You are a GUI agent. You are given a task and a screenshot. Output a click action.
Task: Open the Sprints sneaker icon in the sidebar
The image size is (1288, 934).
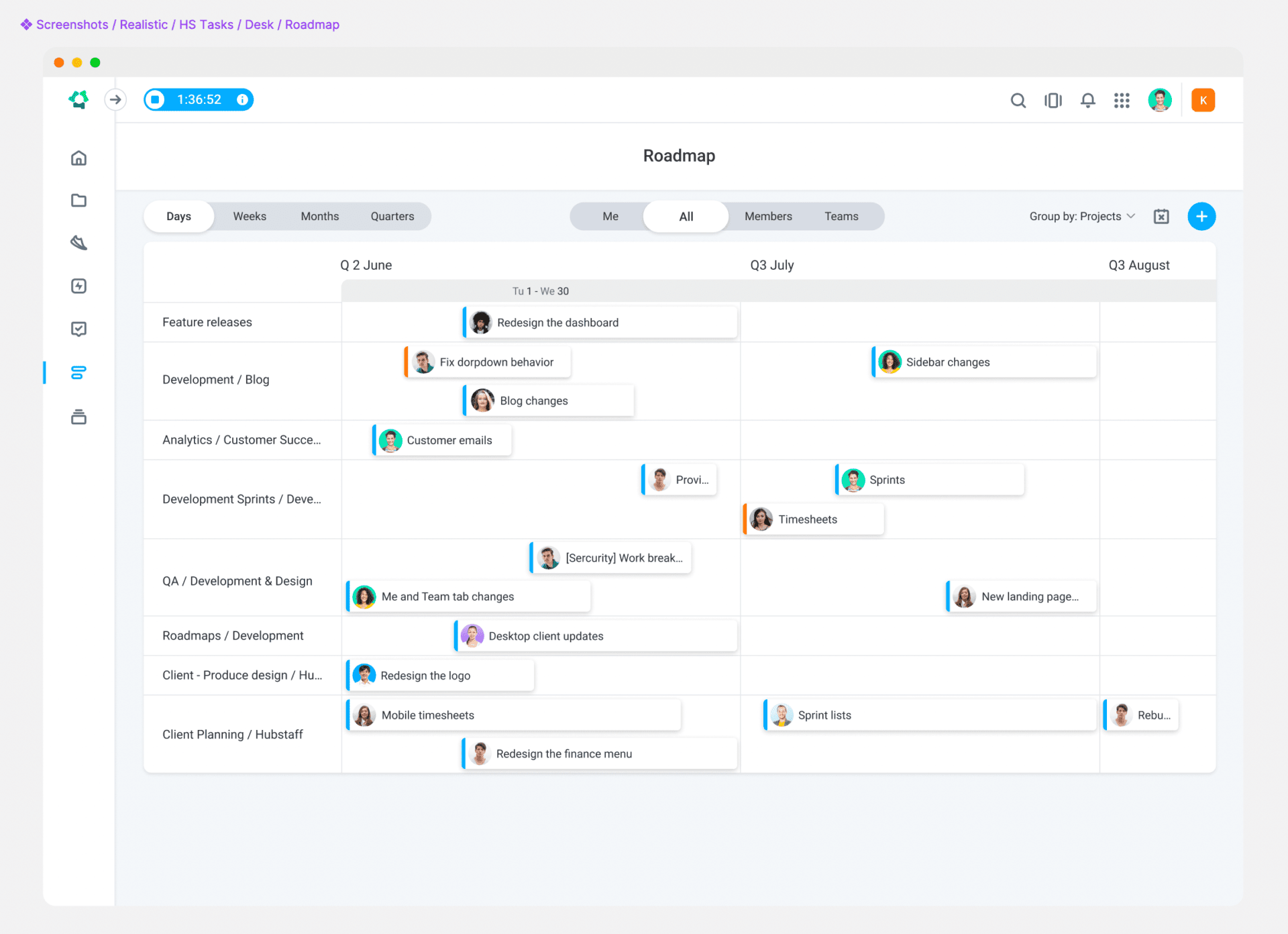(x=78, y=243)
